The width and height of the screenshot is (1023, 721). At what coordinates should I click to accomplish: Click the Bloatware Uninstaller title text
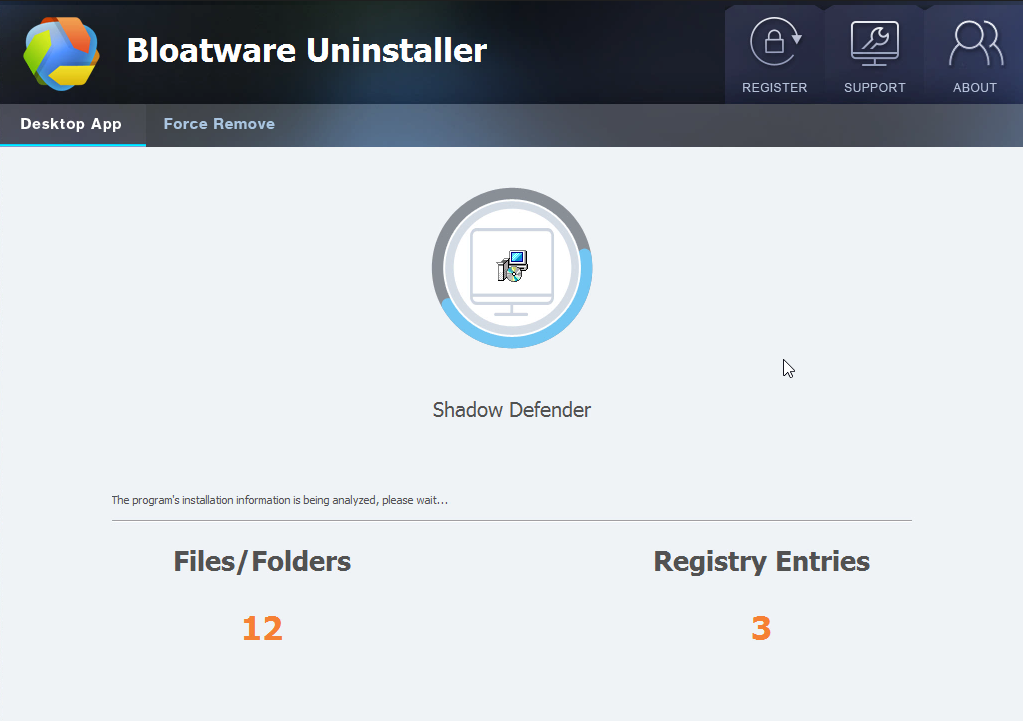pos(307,50)
